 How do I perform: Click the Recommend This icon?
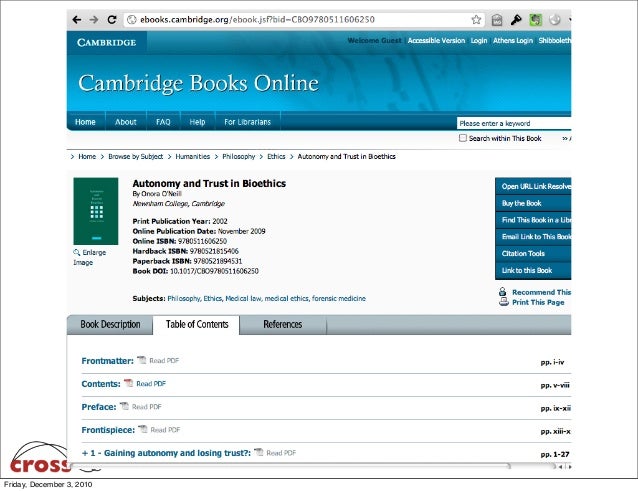point(503,292)
